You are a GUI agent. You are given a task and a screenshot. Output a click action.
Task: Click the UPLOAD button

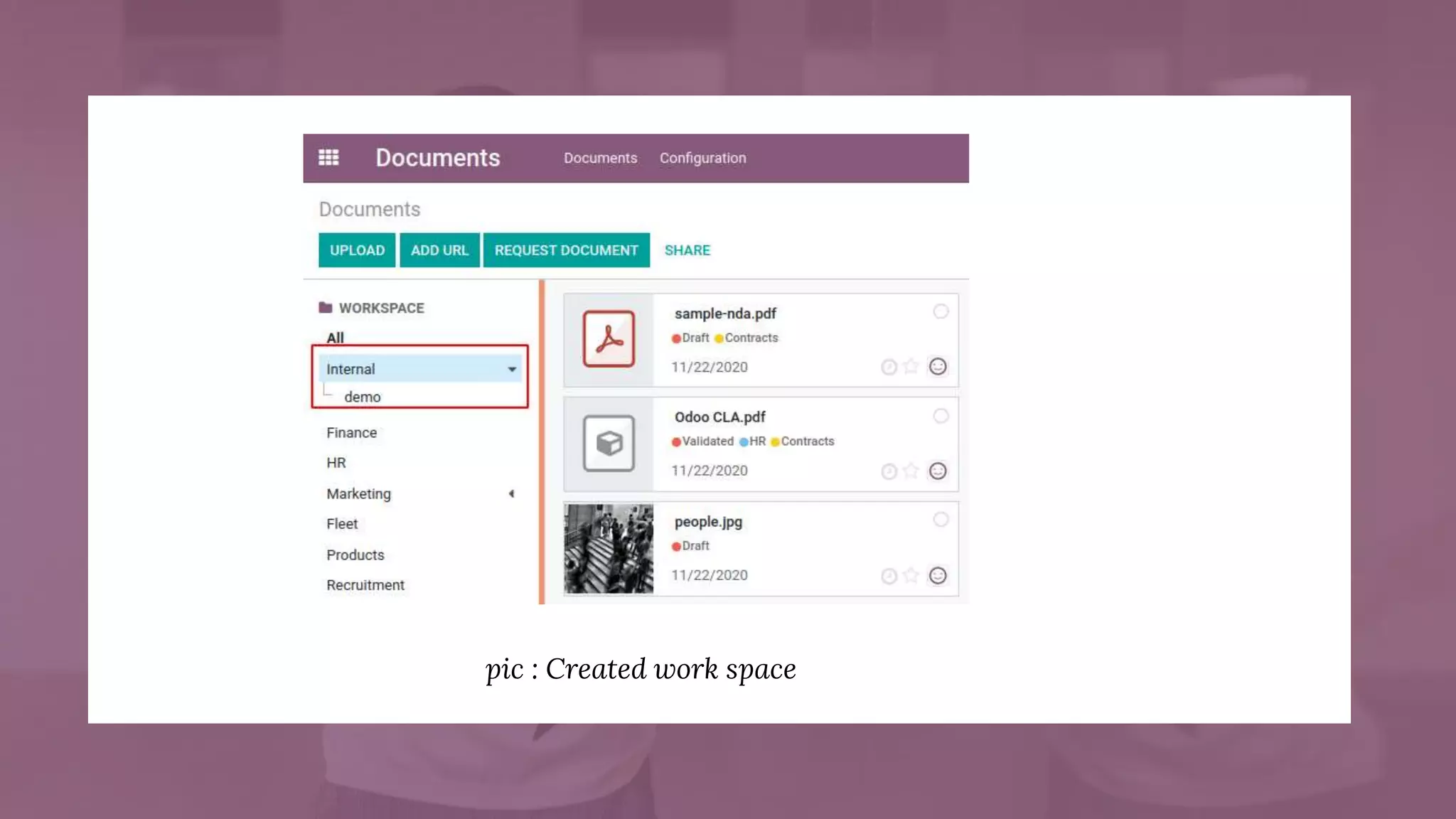tap(357, 250)
